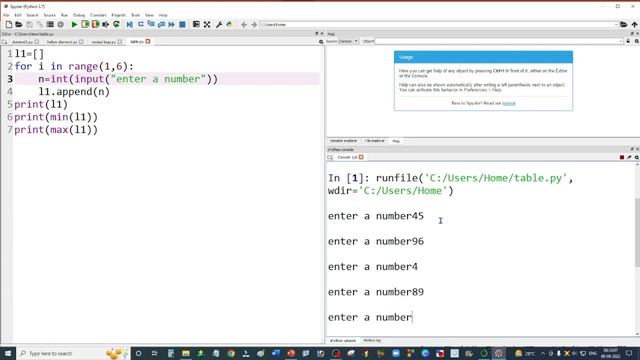
Task: Undock the Editor pane
Action: point(317,34)
